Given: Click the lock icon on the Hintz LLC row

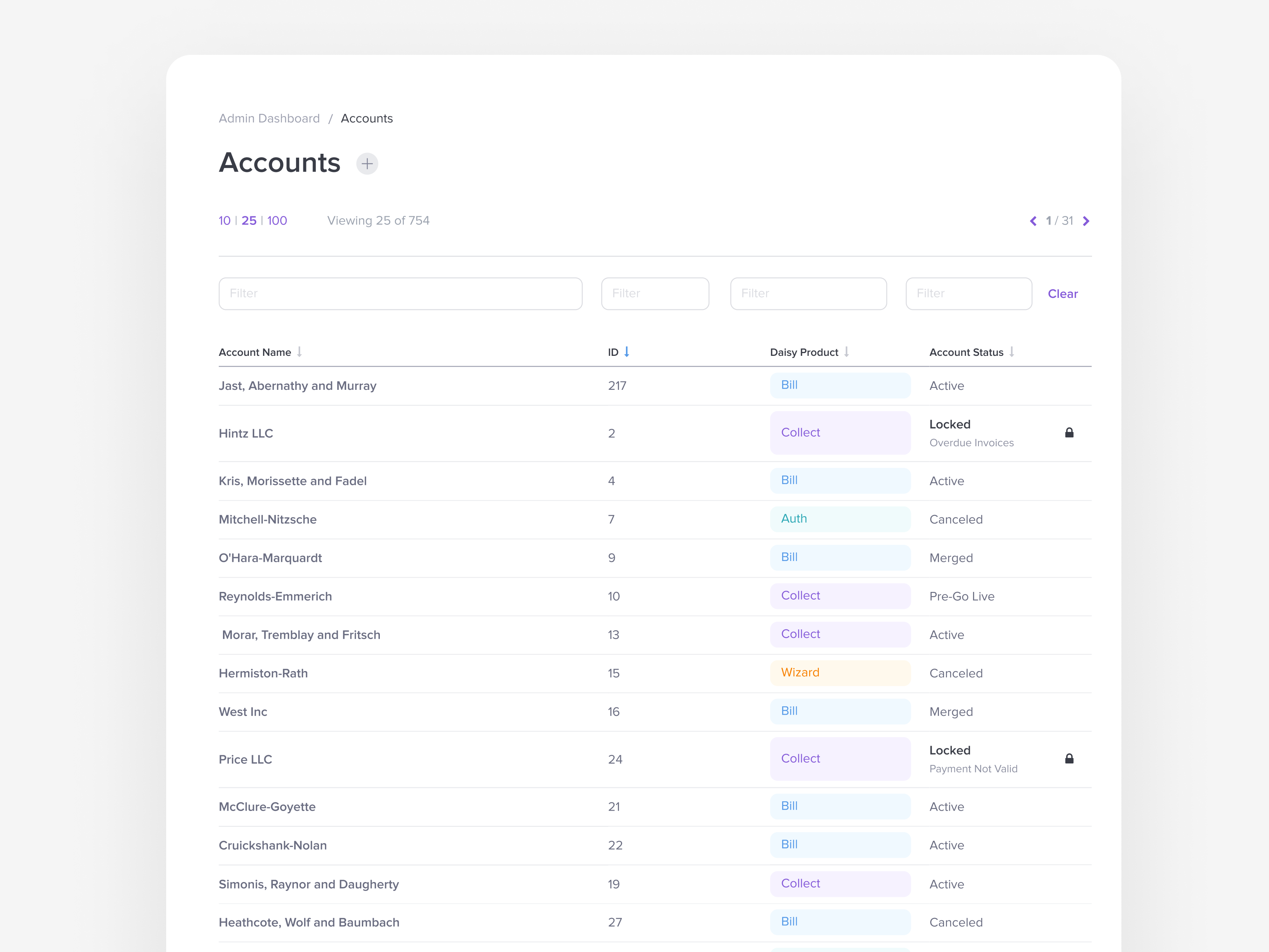Looking at the screenshot, I should coord(1069,432).
